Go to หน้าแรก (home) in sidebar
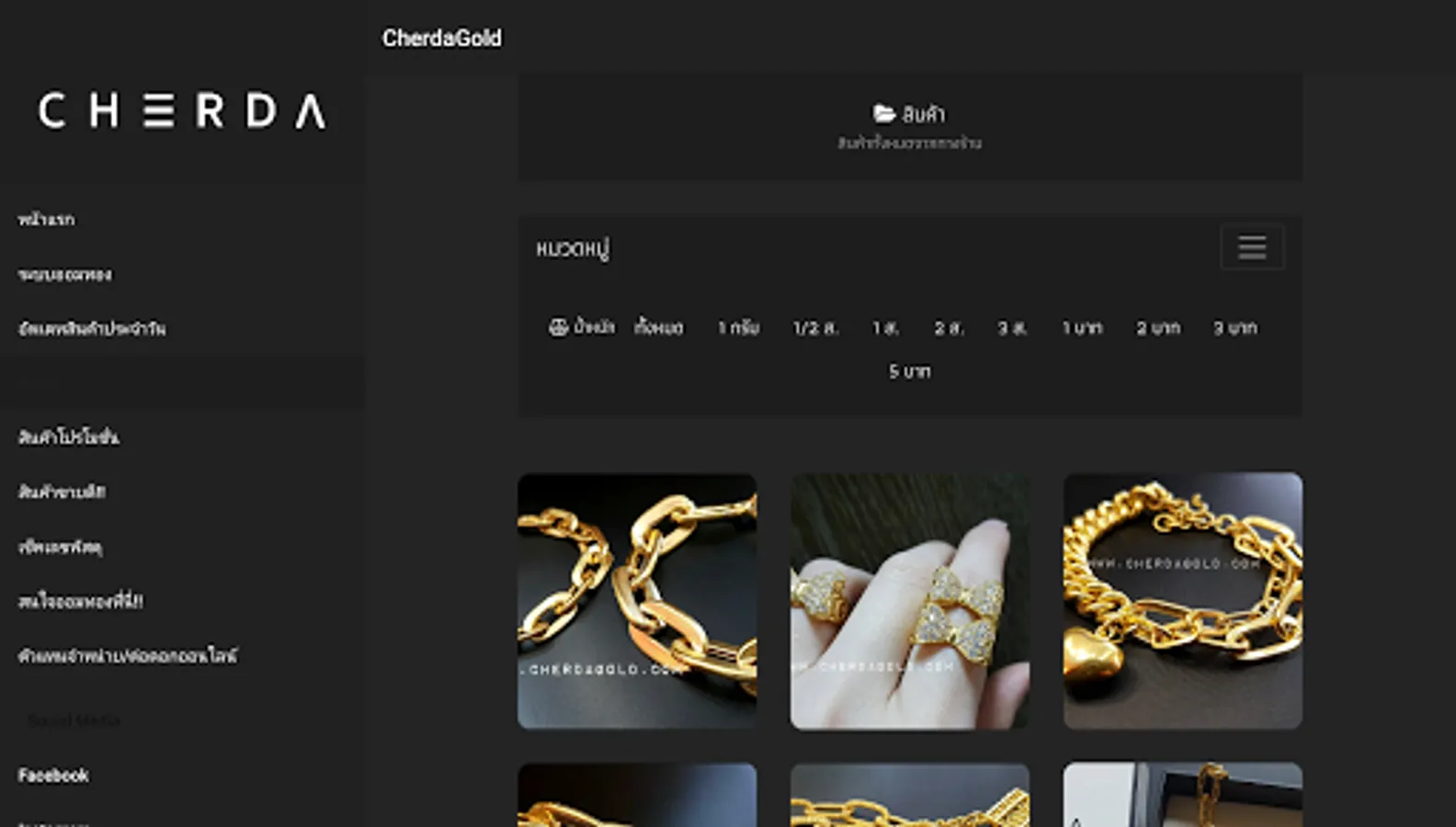 (x=46, y=220)
